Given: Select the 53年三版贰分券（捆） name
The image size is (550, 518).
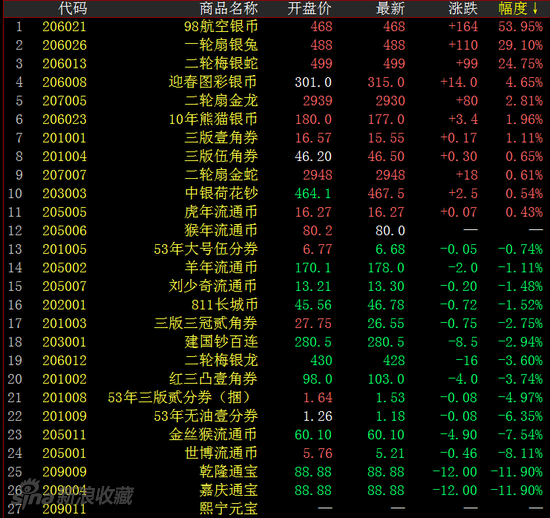Looking at the screenshot, I should [179, 398].
